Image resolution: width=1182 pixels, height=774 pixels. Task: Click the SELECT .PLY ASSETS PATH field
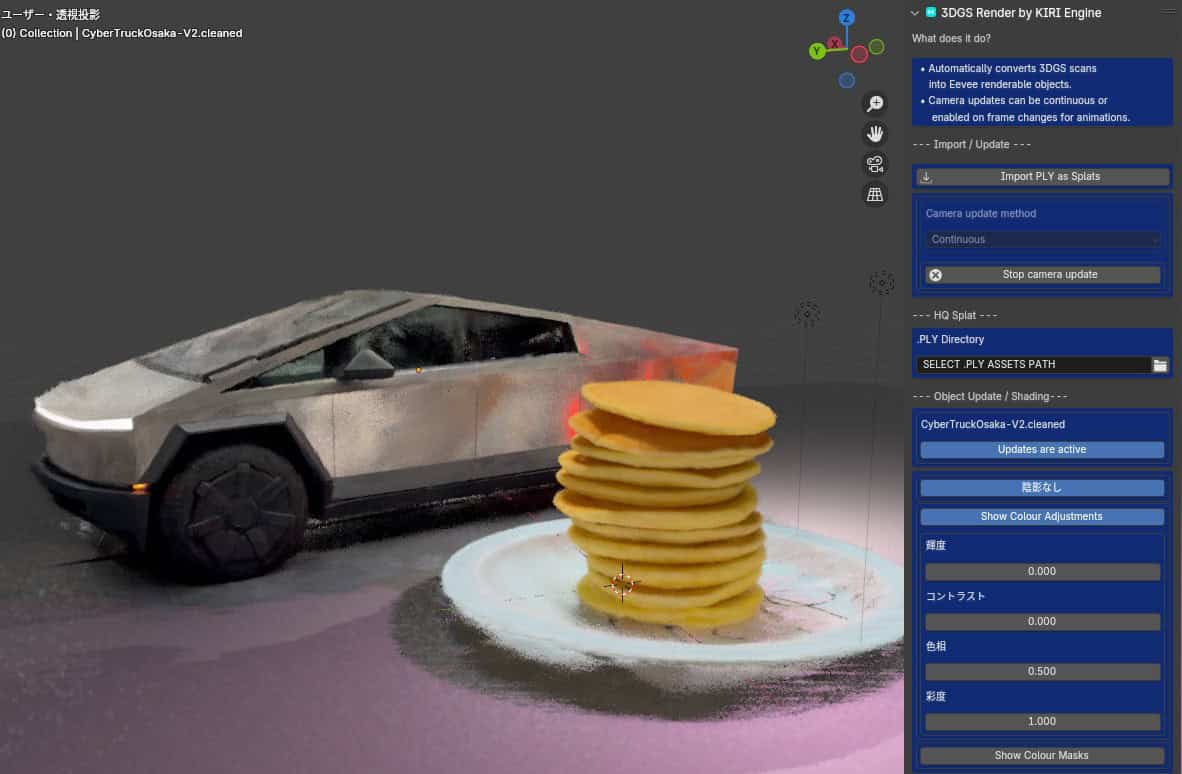pos(1033,365)
